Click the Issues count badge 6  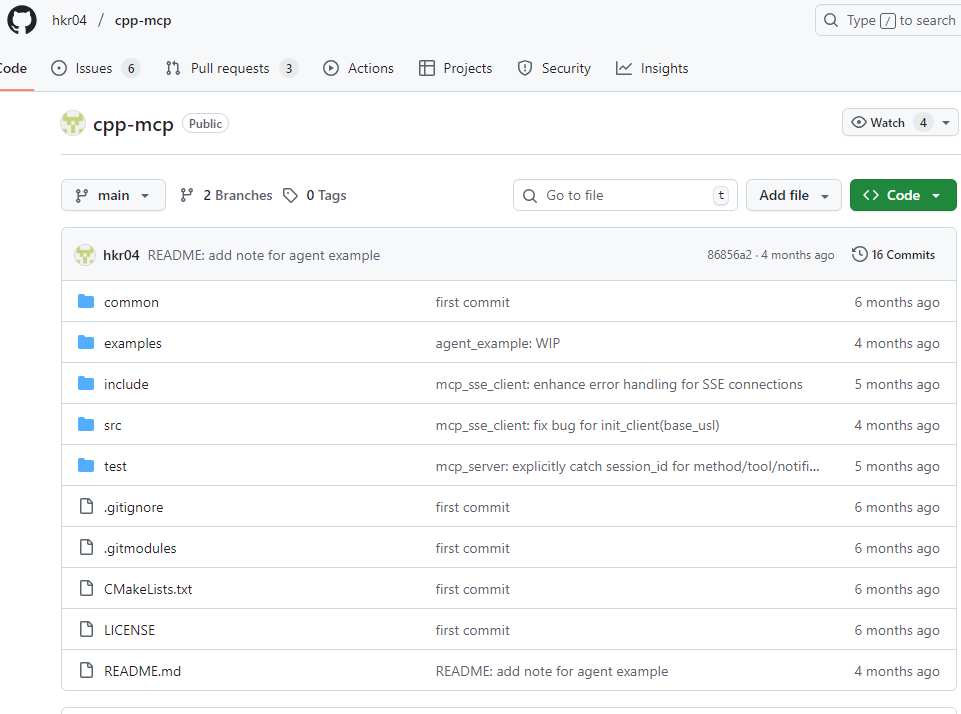click(131, 69)
